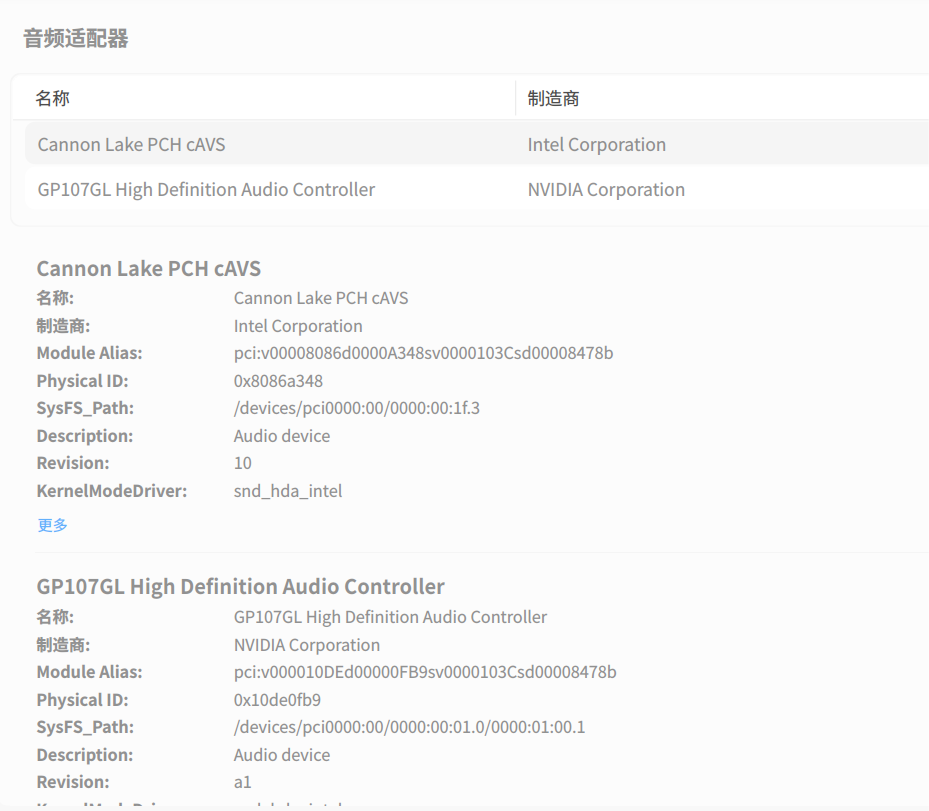Click the 更多 link under Cannon Lake details
Viewport: 929px width, 811px height.
(x=53, y=525)
